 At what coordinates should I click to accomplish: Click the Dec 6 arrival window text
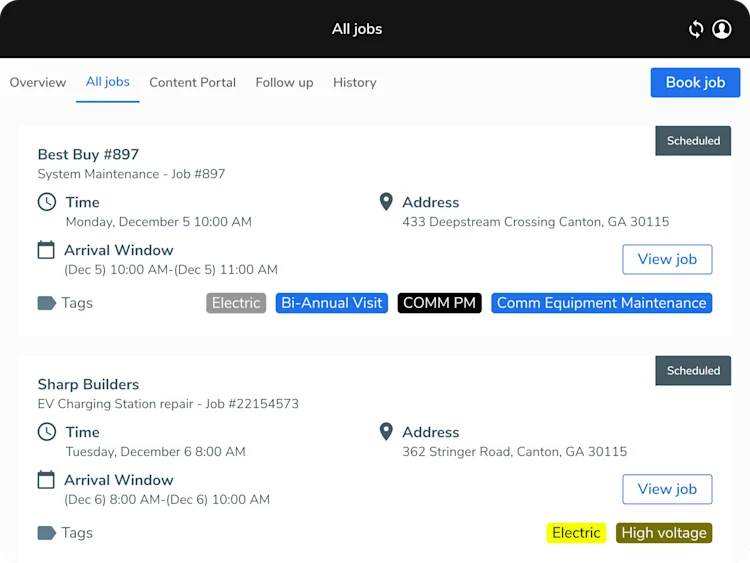point(167,499)
